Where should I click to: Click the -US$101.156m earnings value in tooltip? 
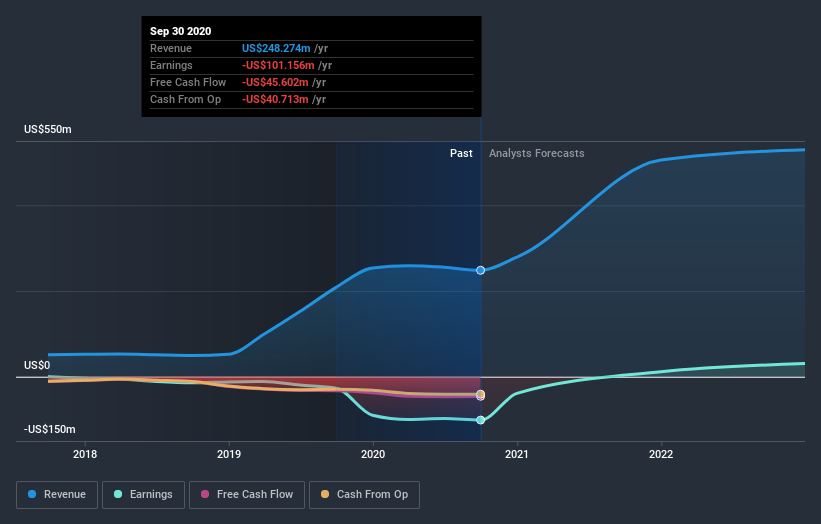[x=278, y=65]
